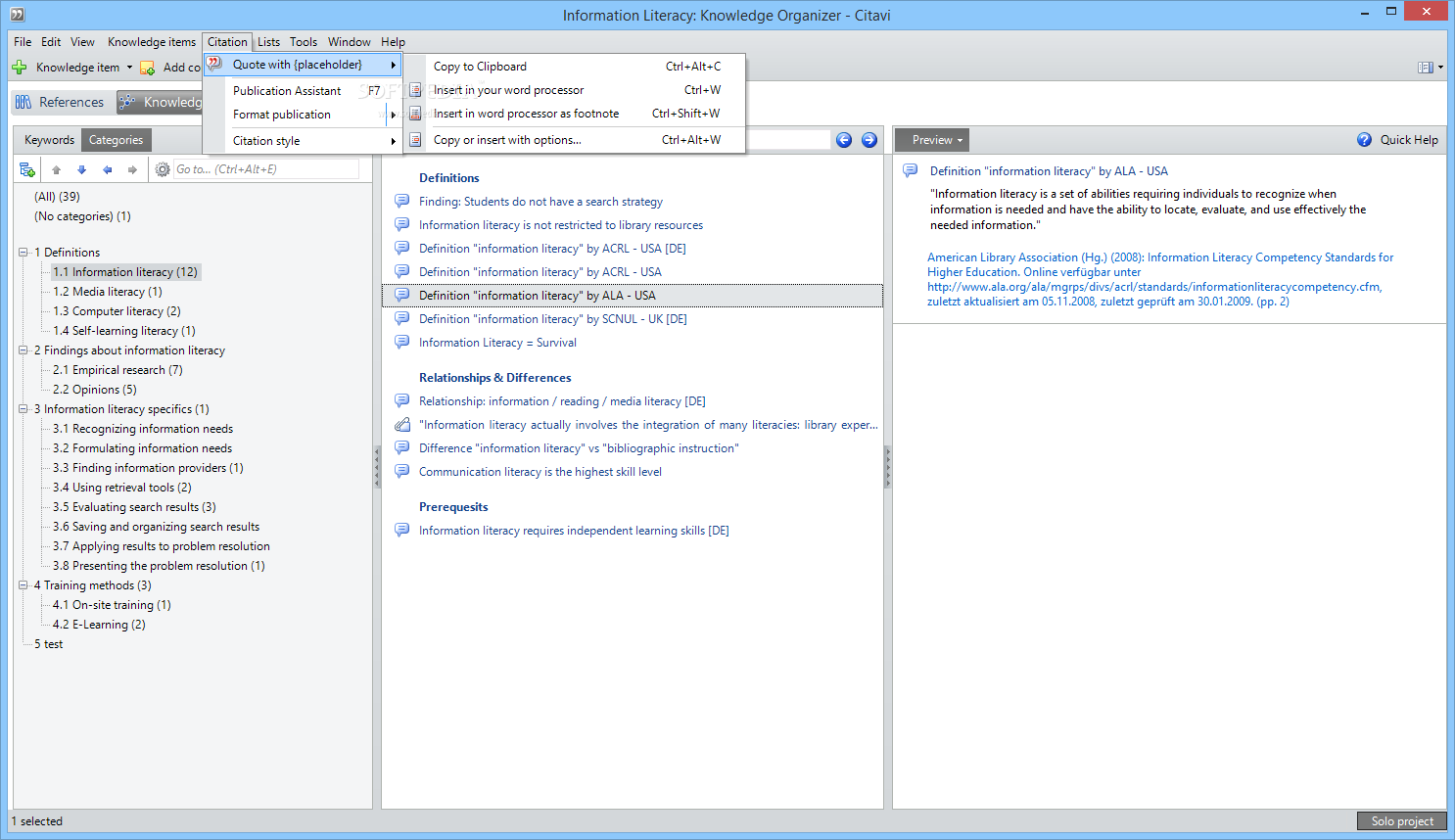Click the blue left arrow promote icon
The height and width of the screenshot is (840, 1455).
(x=108, y=169)
